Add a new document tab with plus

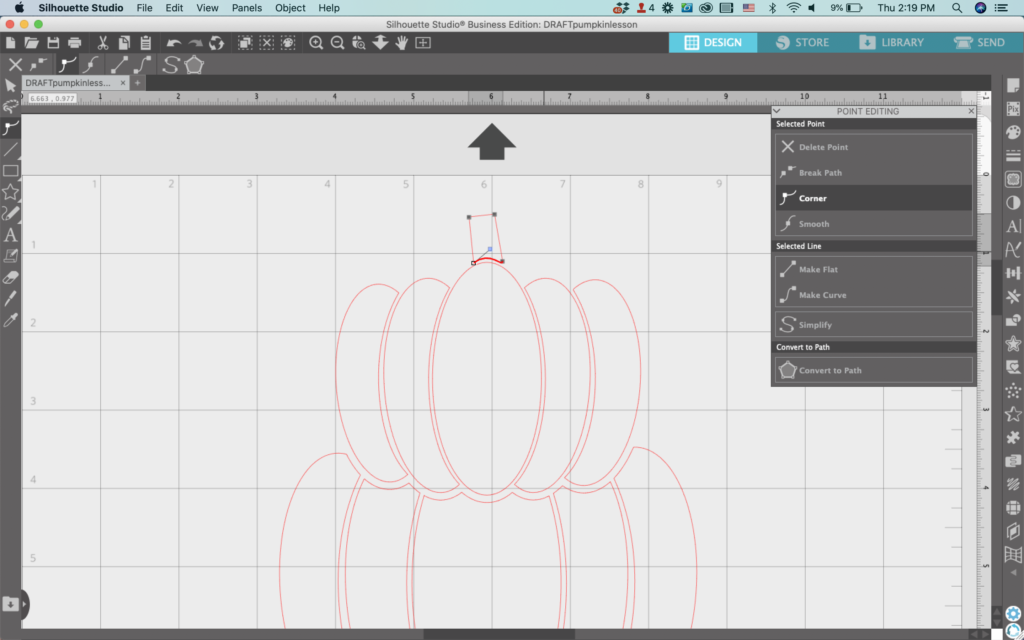click(137, 83)
